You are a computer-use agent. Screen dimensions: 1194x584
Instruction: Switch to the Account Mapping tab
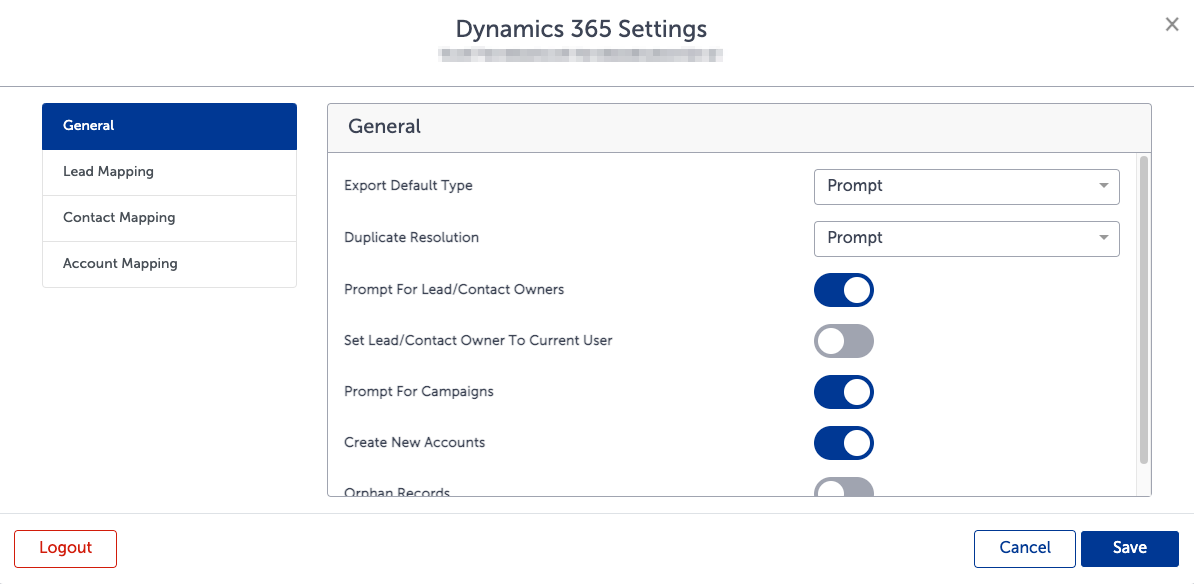coord(169,264)
